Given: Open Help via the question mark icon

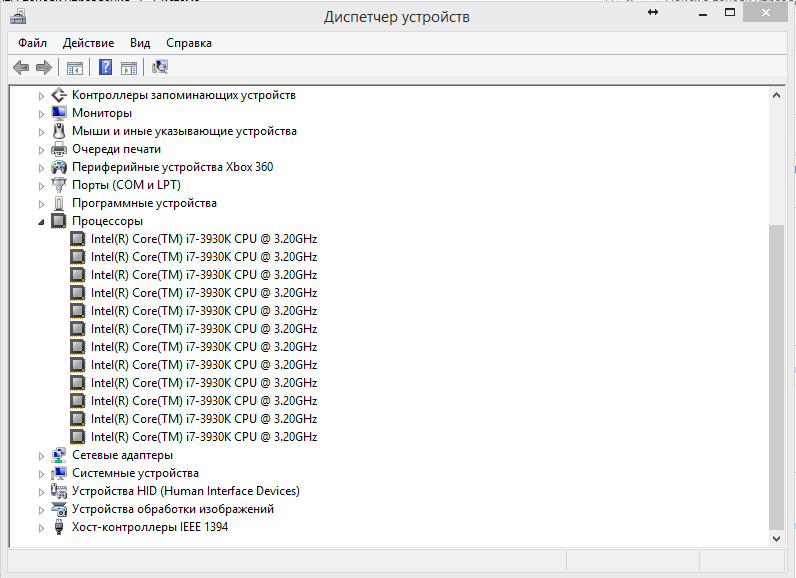Looking at the screenshot, I should (105, 67).
